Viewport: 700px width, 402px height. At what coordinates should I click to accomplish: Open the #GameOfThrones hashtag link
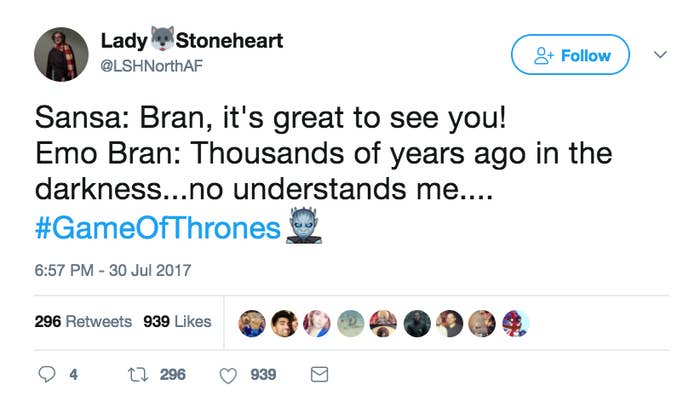click(x=158, y=228)
